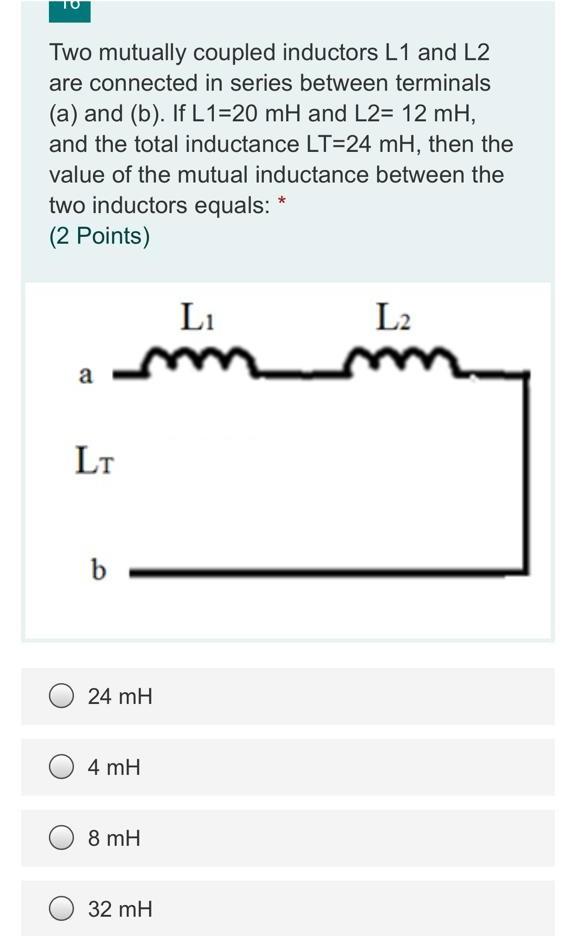Click the (2 Points) label
The height and width of the screenshot is (936, 576).
coord(97,238)
